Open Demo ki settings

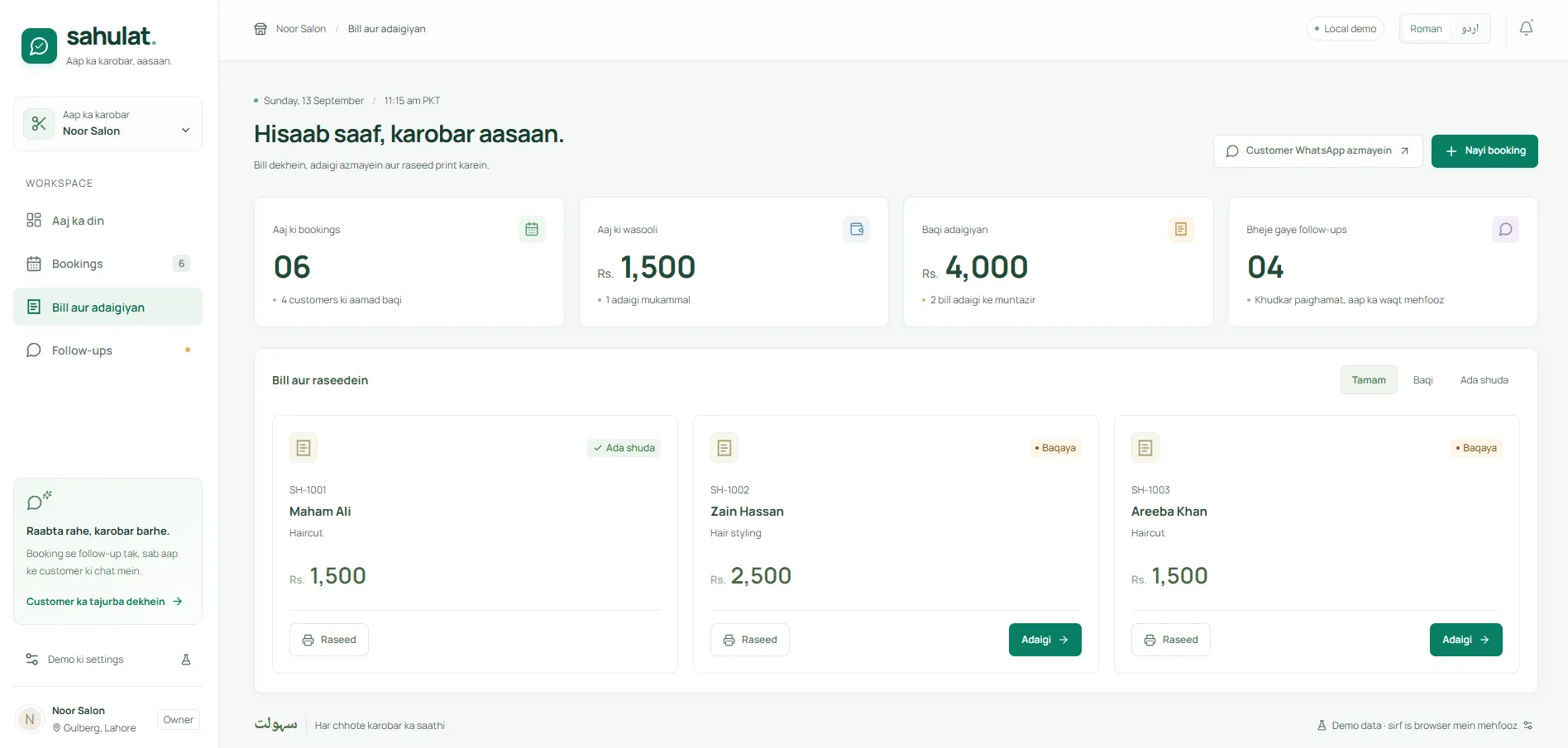[108, 660]
